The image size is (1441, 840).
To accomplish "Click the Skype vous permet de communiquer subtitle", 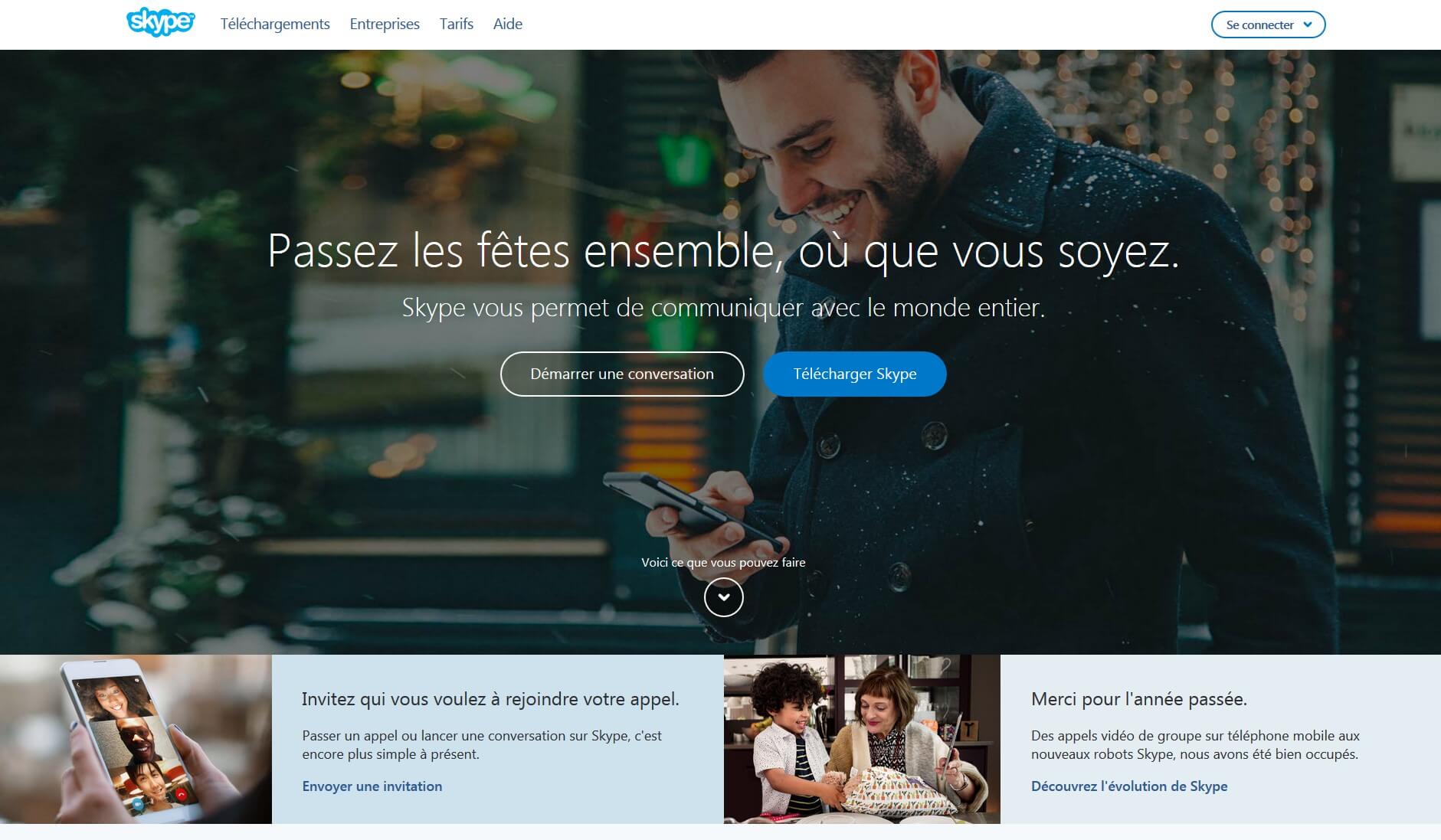I will tap(723, 308).
